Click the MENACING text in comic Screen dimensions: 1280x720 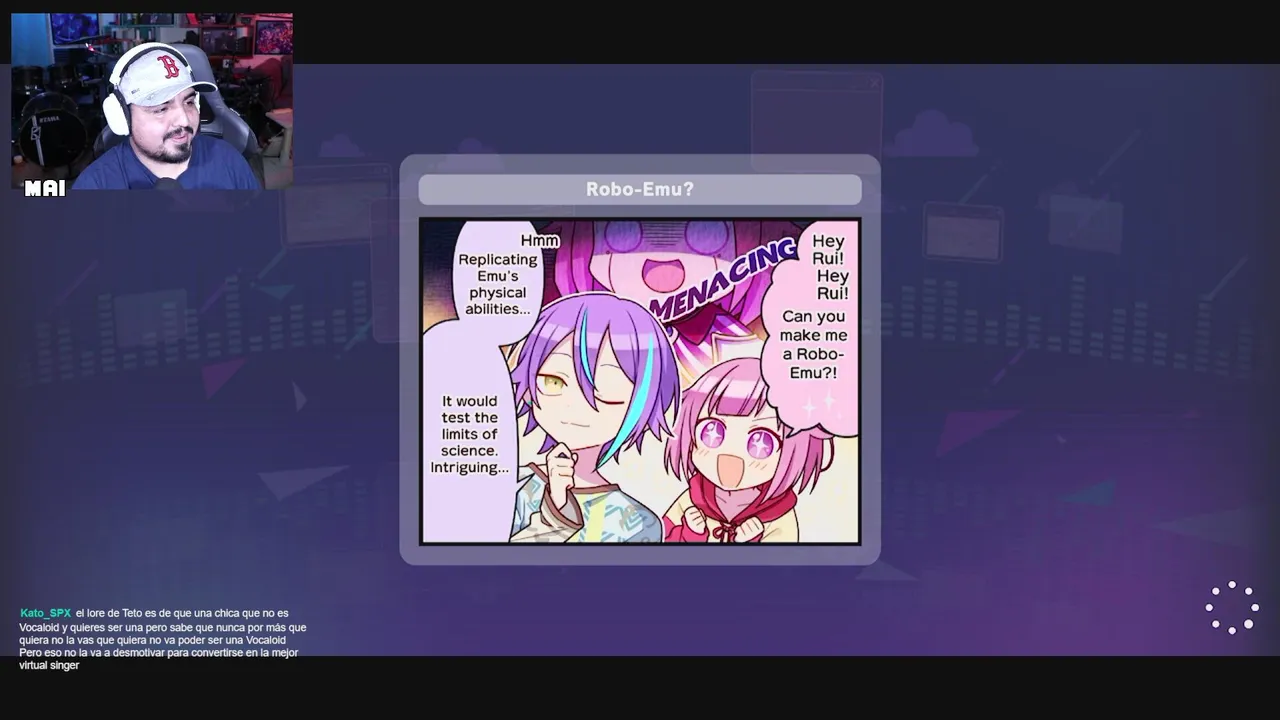724,279
